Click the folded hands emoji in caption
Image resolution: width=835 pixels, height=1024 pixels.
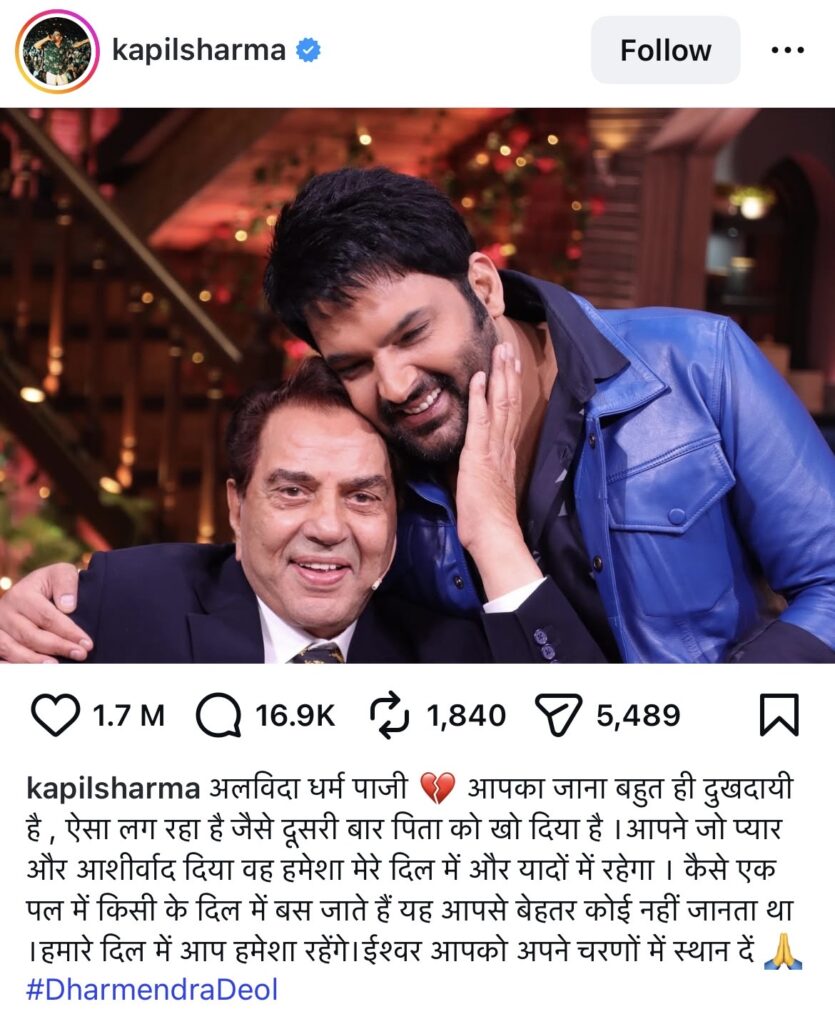[x=783, y=950]
